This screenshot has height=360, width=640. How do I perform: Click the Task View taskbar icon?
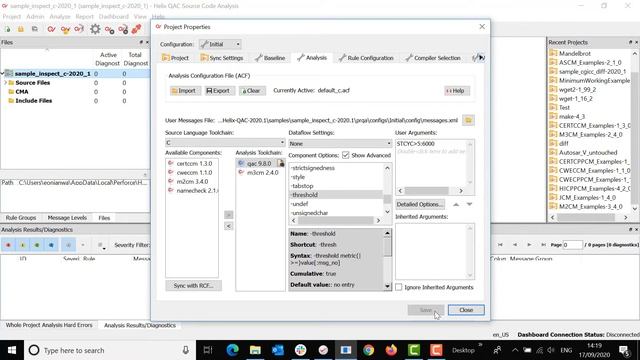pos(208,350)
